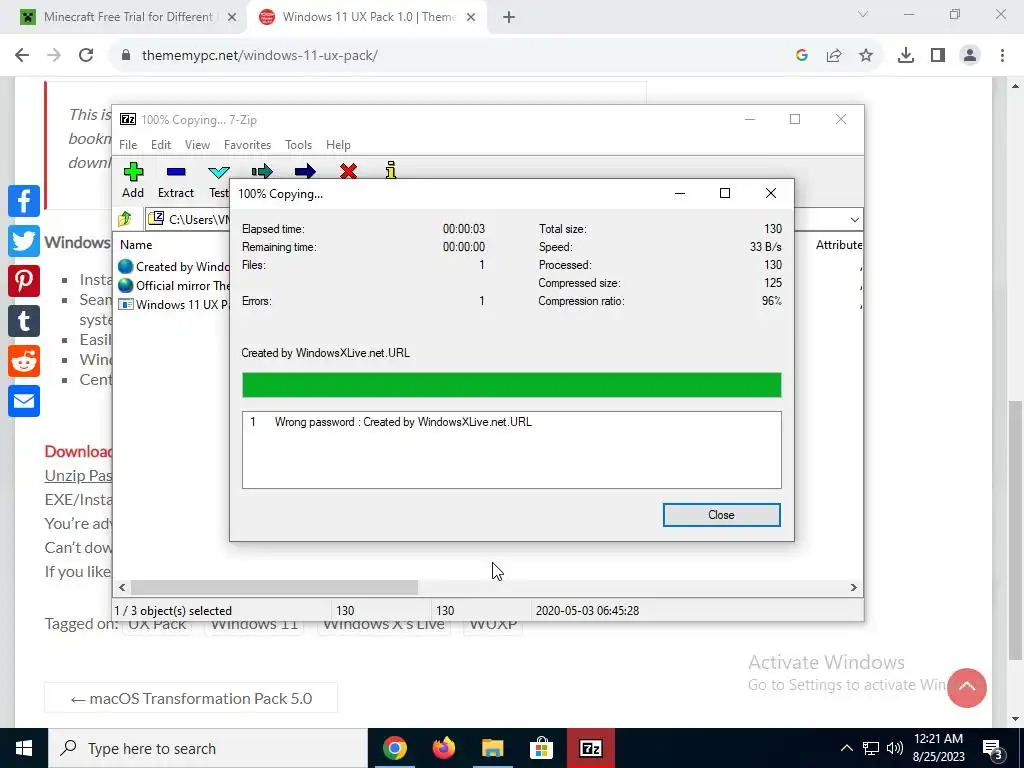Click 7-Zip scrollbar right arrow

(854, 587)
